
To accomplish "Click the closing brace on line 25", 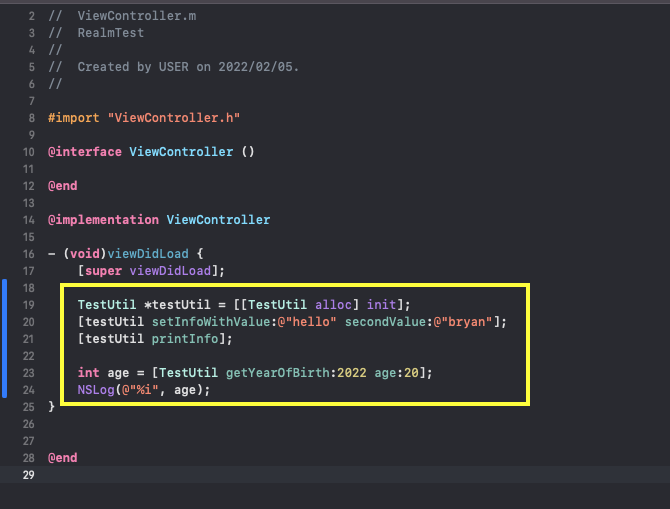I will 51,406.
